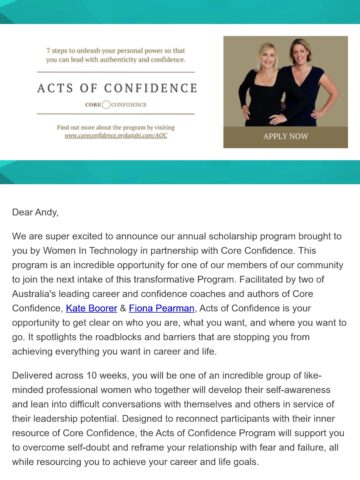The height and width of the screenshot is (480, 360).
Task: Click the top teal header banner
Action: (180, 12)
